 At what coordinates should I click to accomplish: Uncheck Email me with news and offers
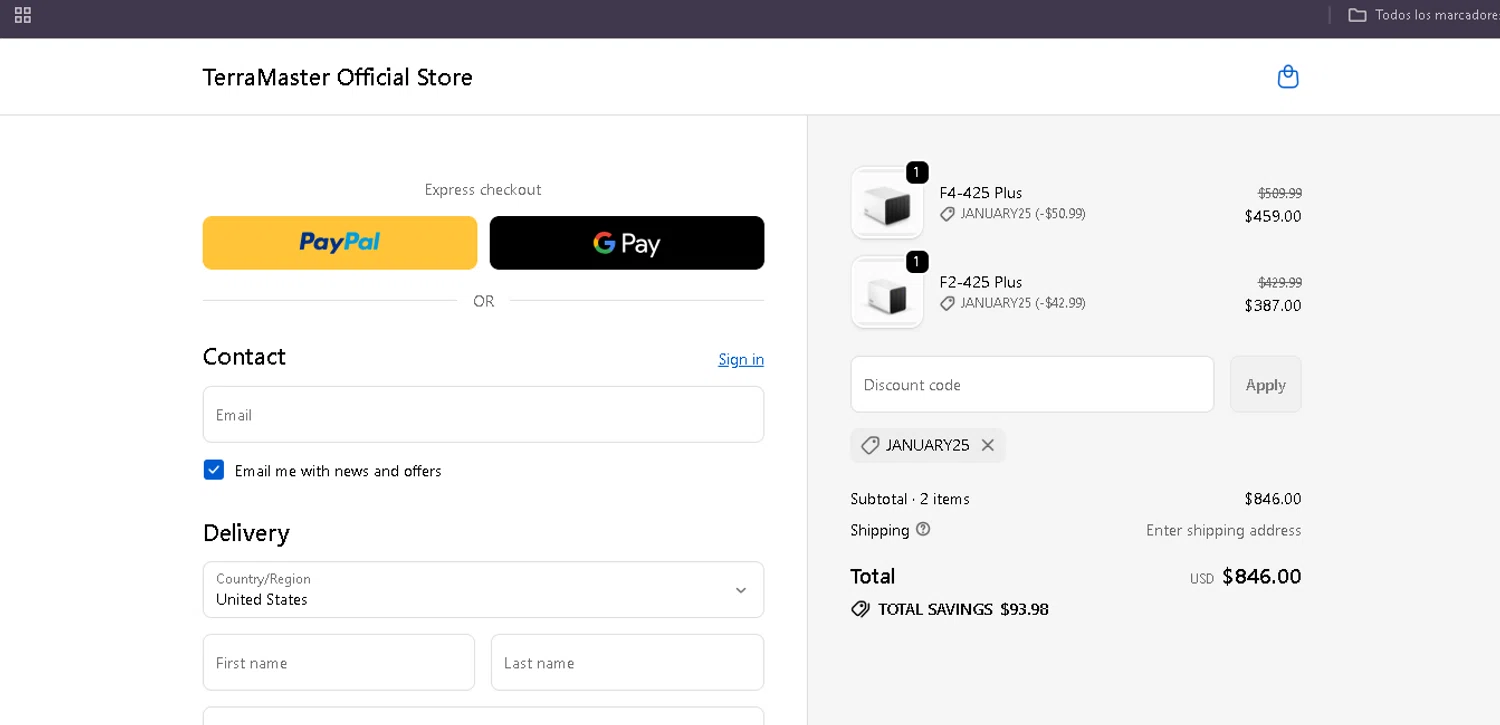point(214,470)
